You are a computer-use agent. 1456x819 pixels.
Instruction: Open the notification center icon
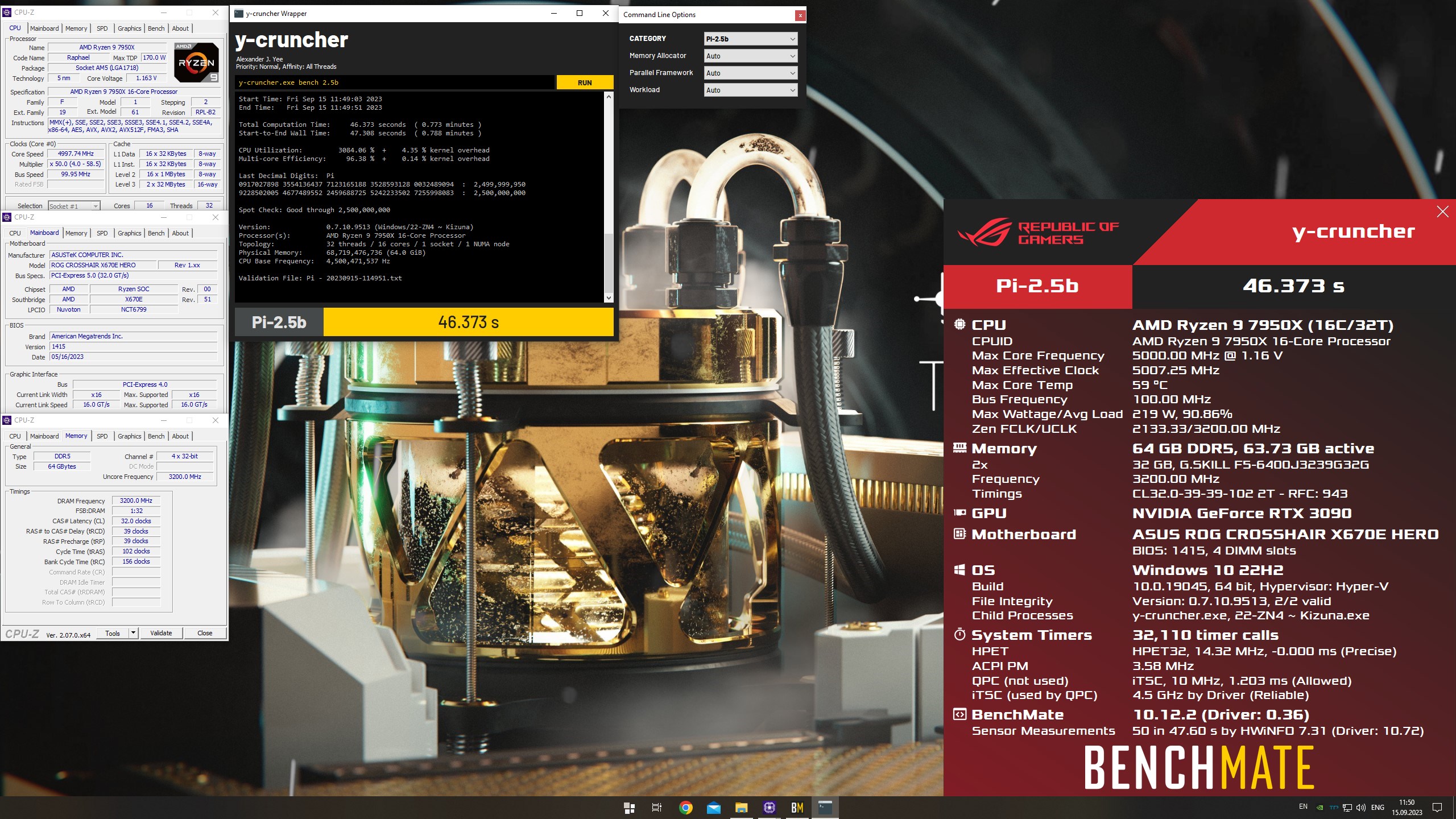(1437, 808)
